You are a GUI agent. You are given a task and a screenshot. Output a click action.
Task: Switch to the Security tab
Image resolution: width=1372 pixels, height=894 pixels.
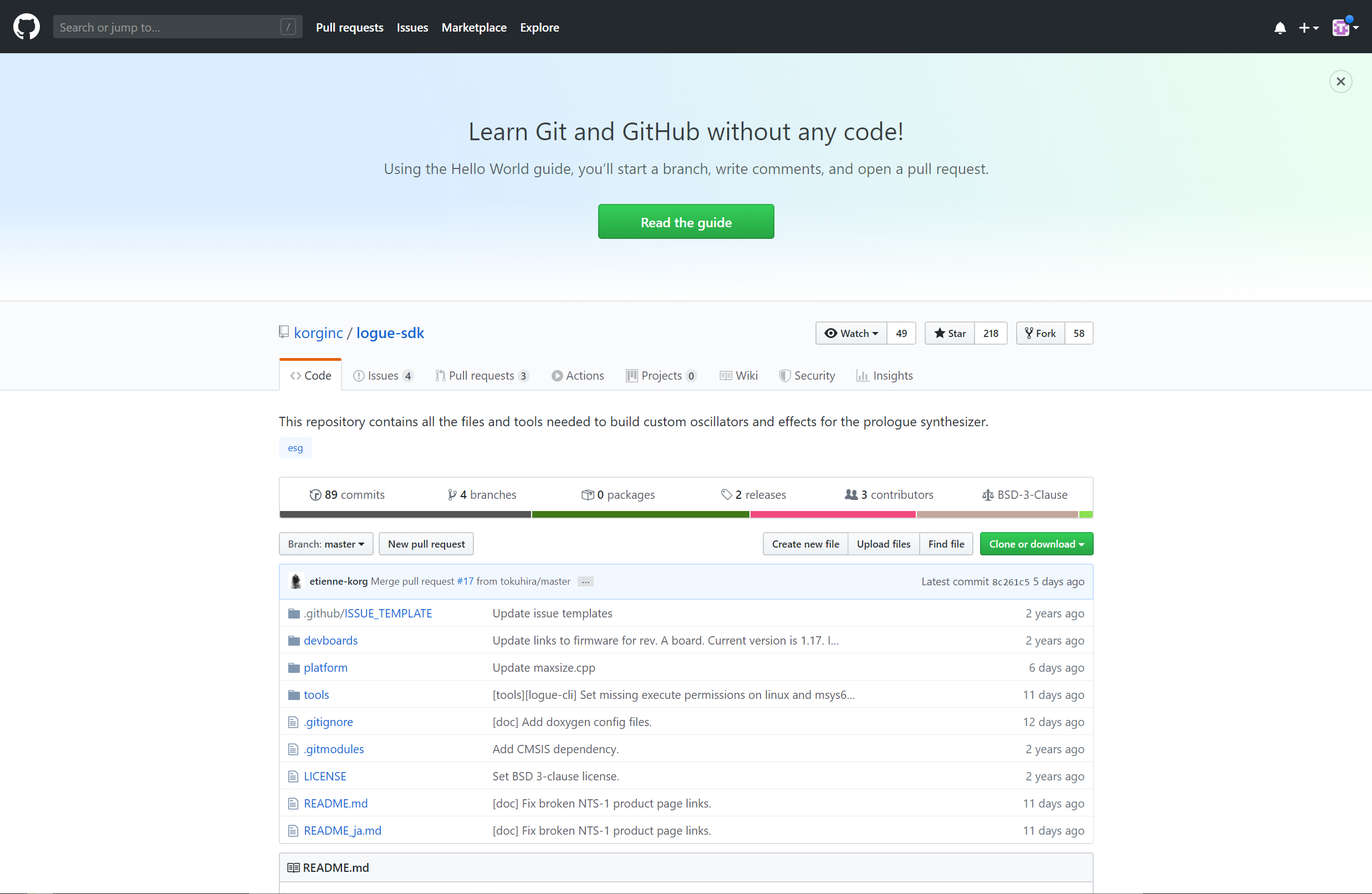coord(807,375)
